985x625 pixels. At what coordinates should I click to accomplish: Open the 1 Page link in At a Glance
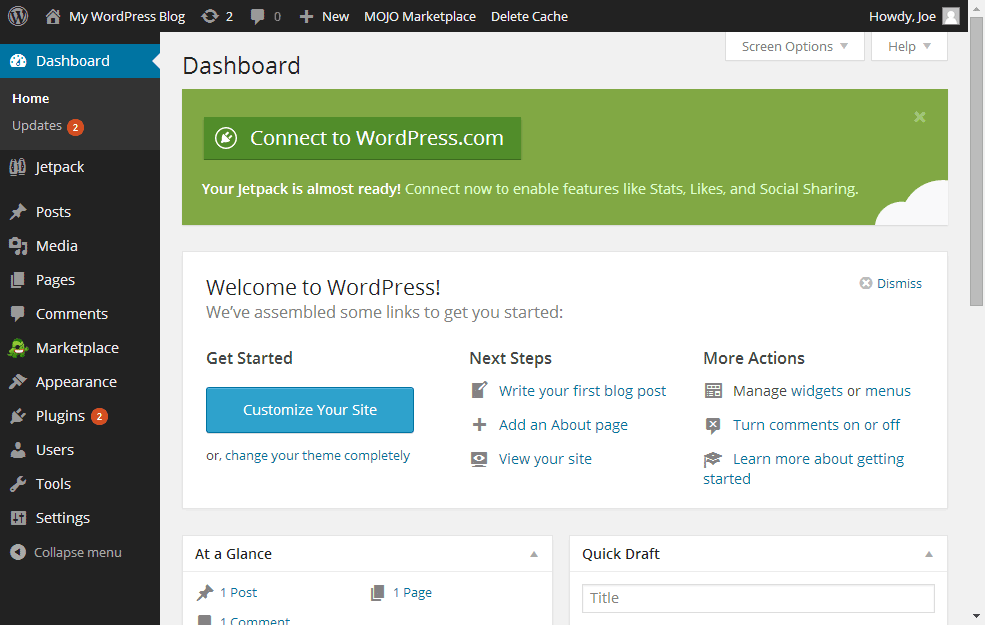click(412, 592)
